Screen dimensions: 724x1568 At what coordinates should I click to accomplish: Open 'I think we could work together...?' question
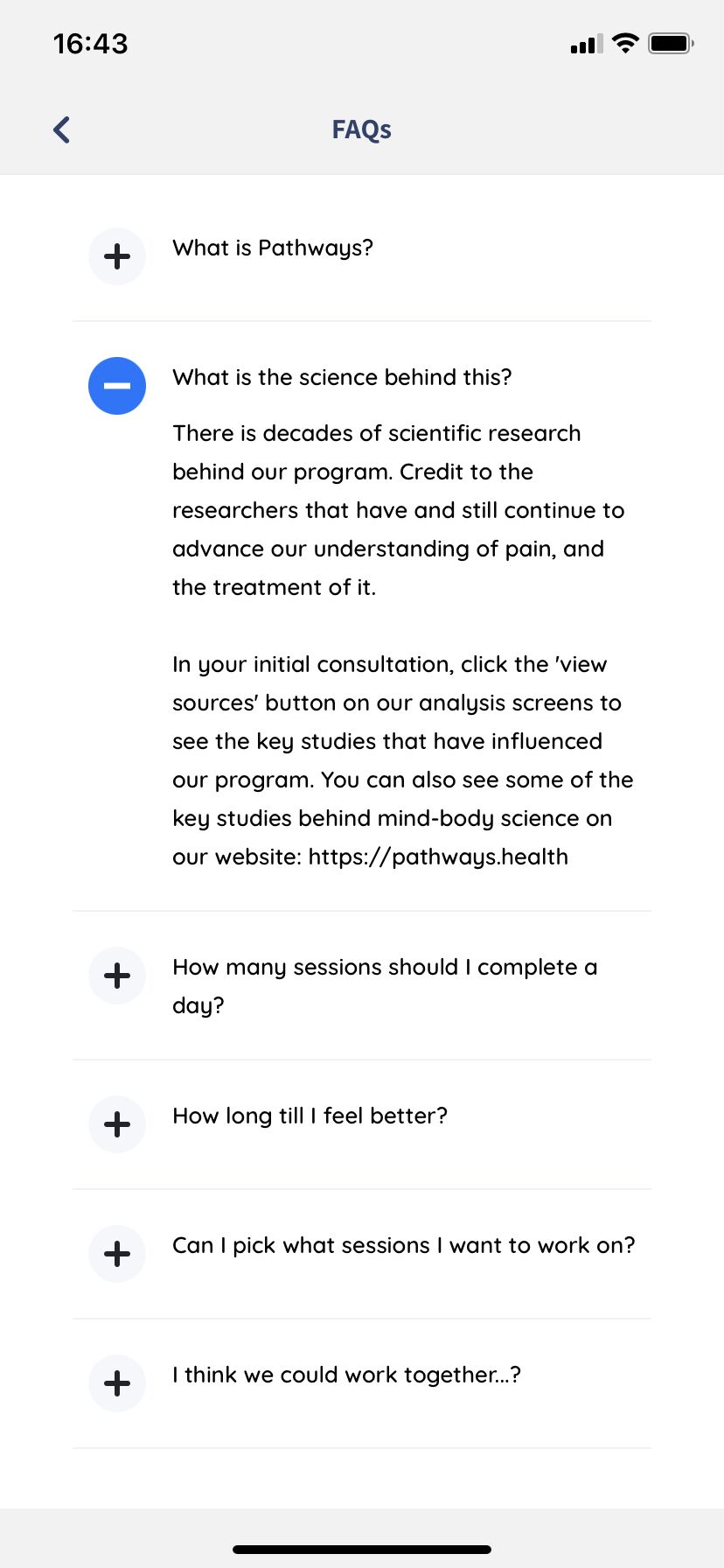pyautogui.click(x=346, y=1375)
